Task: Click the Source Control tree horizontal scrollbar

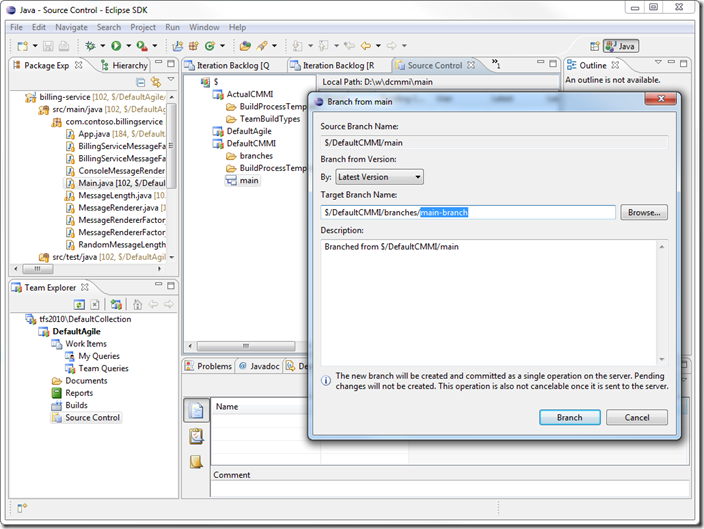Action: click(246, 346)
